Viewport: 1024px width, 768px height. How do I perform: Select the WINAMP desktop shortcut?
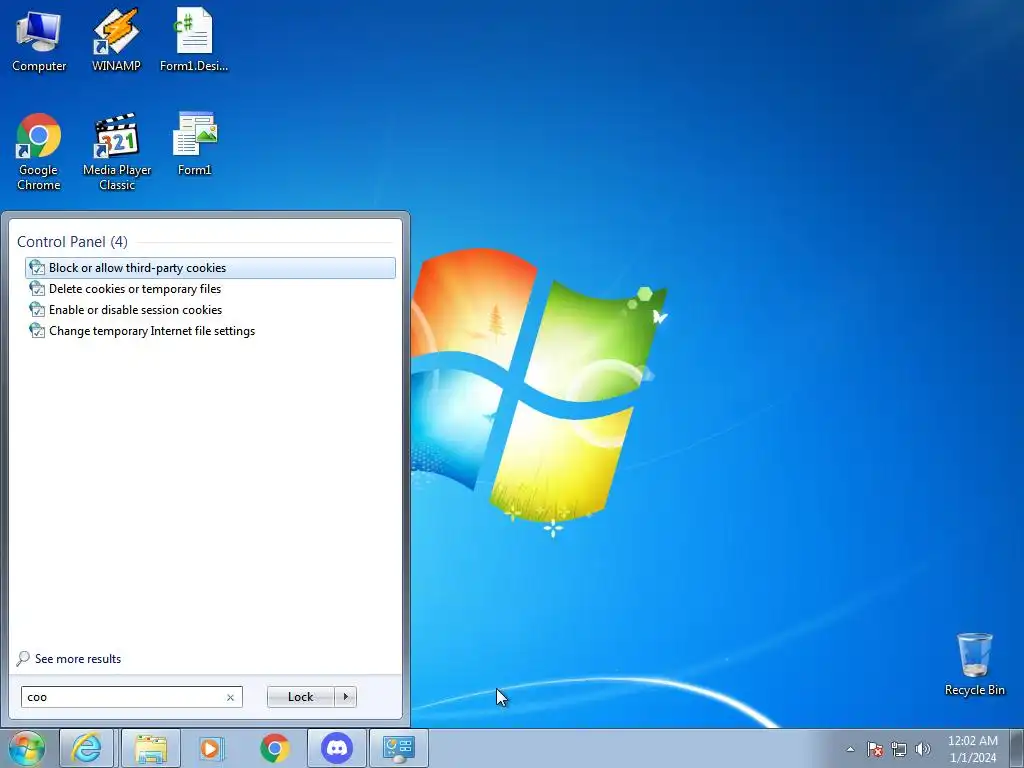[116, 40]
